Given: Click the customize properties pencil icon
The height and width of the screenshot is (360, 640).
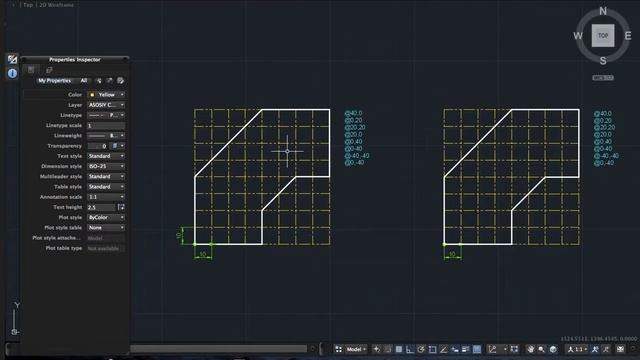Looking at the screenshot, I should [120, 81].
